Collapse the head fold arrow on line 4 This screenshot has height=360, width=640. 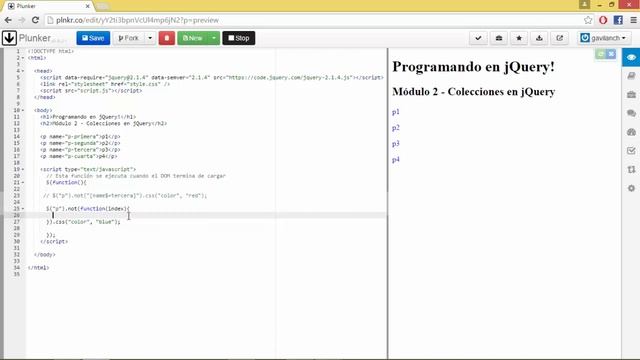pos(23,71)
